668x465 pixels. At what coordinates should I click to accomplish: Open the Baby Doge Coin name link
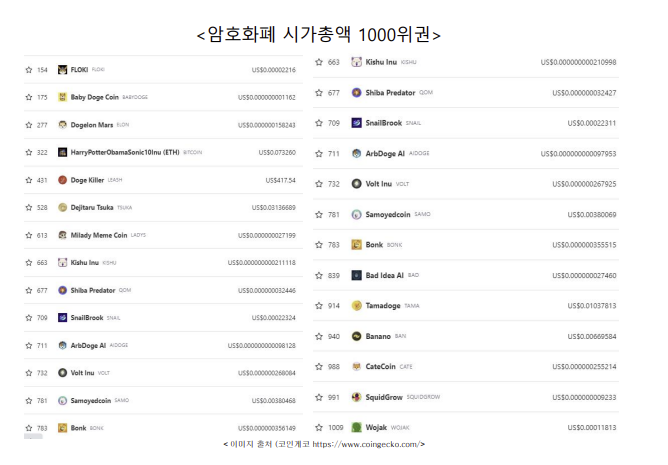tap(95, 97)
